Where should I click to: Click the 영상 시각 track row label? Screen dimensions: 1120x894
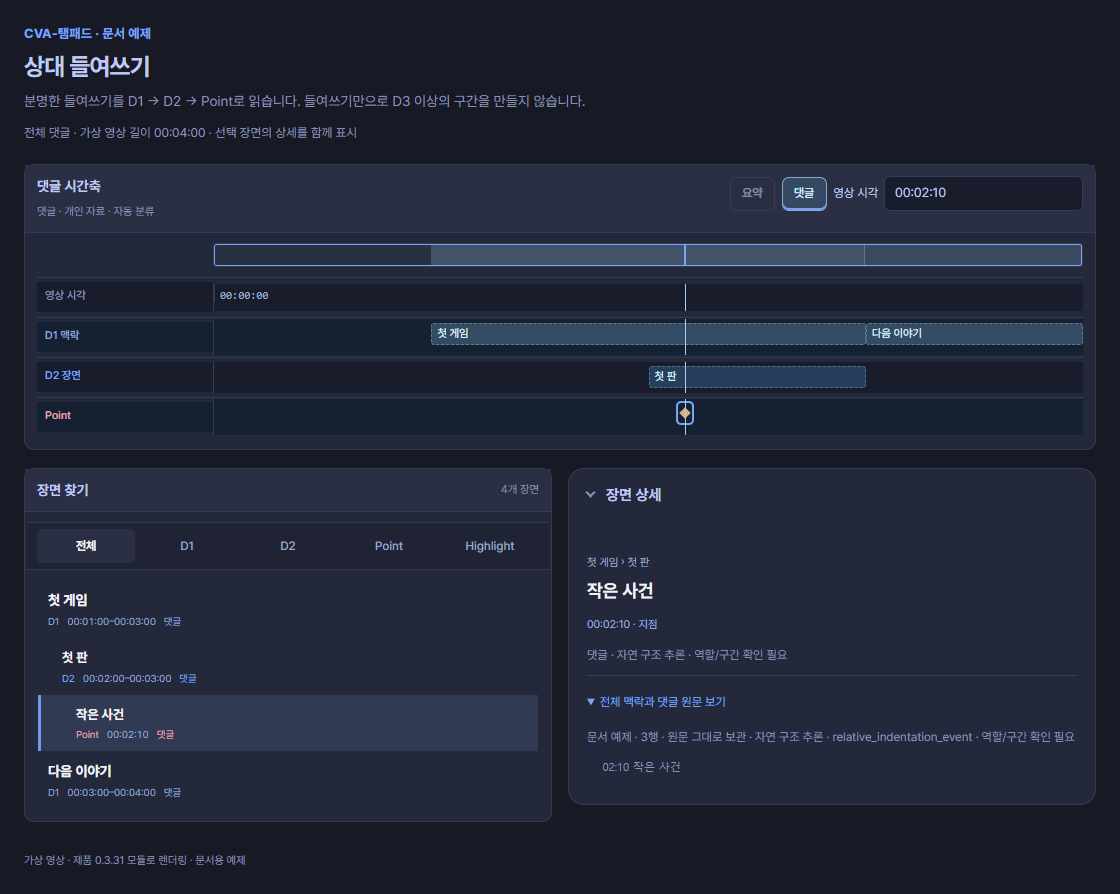click(65, 295)
